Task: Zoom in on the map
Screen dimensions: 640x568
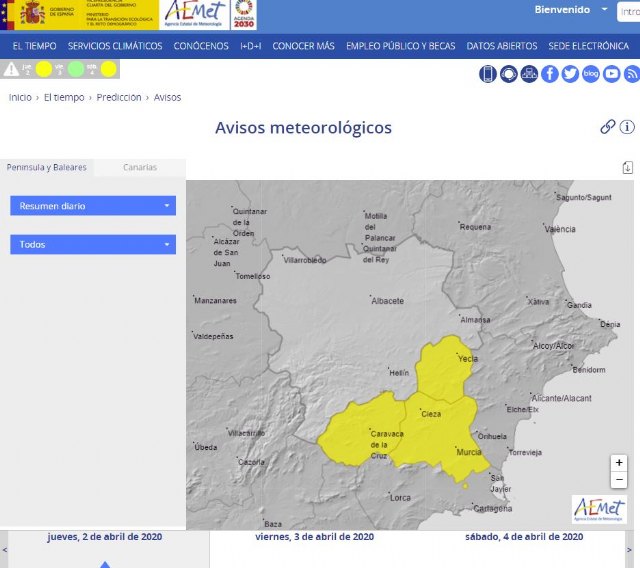Action: pos(620,463)
